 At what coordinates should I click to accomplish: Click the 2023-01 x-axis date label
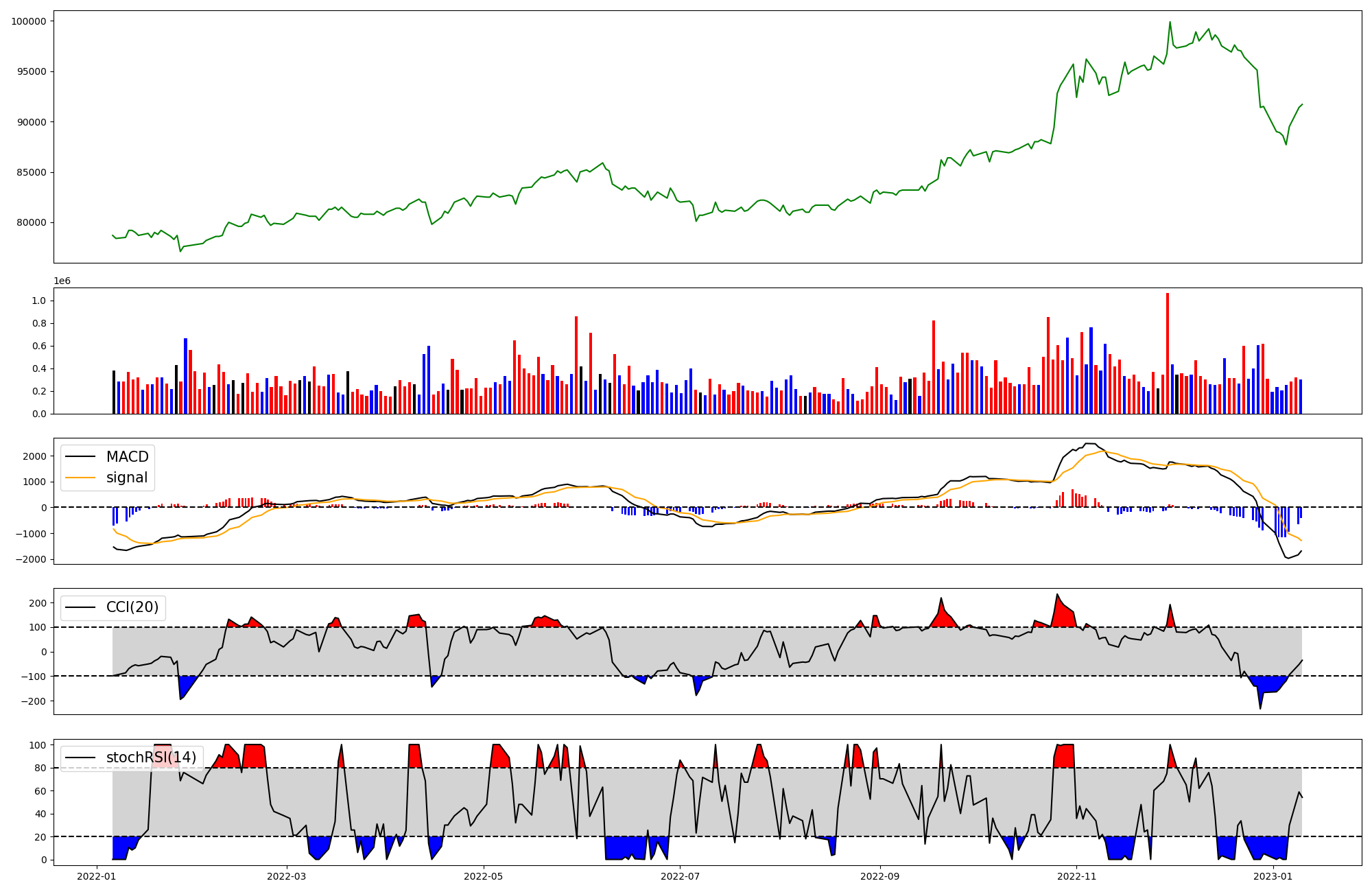[x=1273, y=876]
